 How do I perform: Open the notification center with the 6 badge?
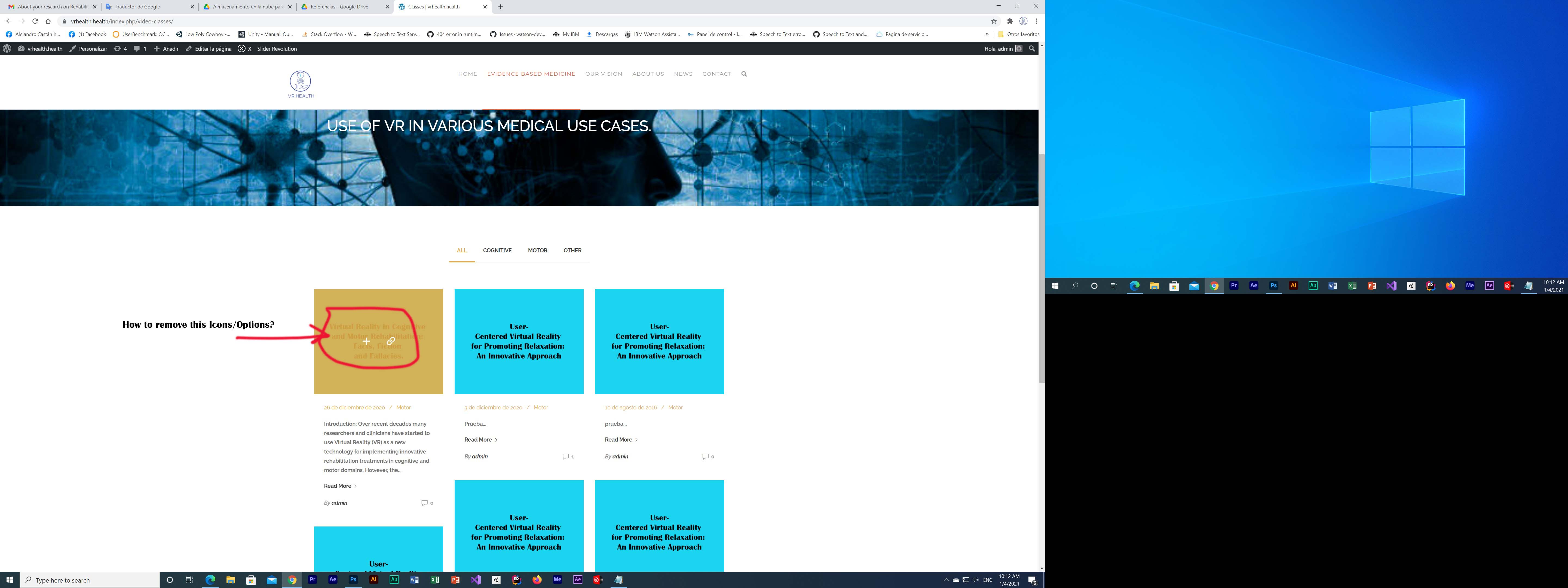(1032, 580)
